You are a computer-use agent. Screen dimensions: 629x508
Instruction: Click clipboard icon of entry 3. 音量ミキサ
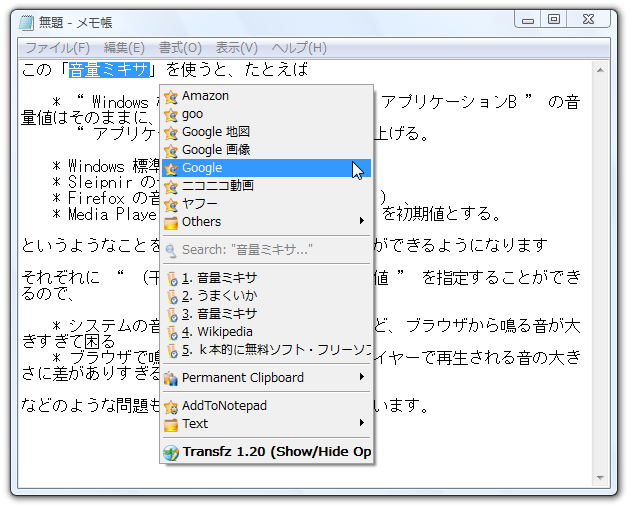coord(172,314)
